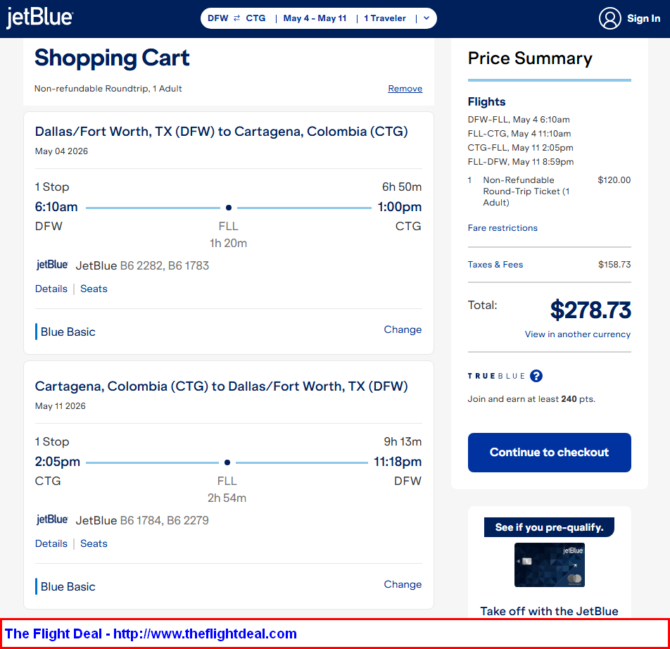Image resolution: width=670 pixels, height=649 pixels.
Task: Click the JetBlue logo in header
Action: tap(40, 18)
